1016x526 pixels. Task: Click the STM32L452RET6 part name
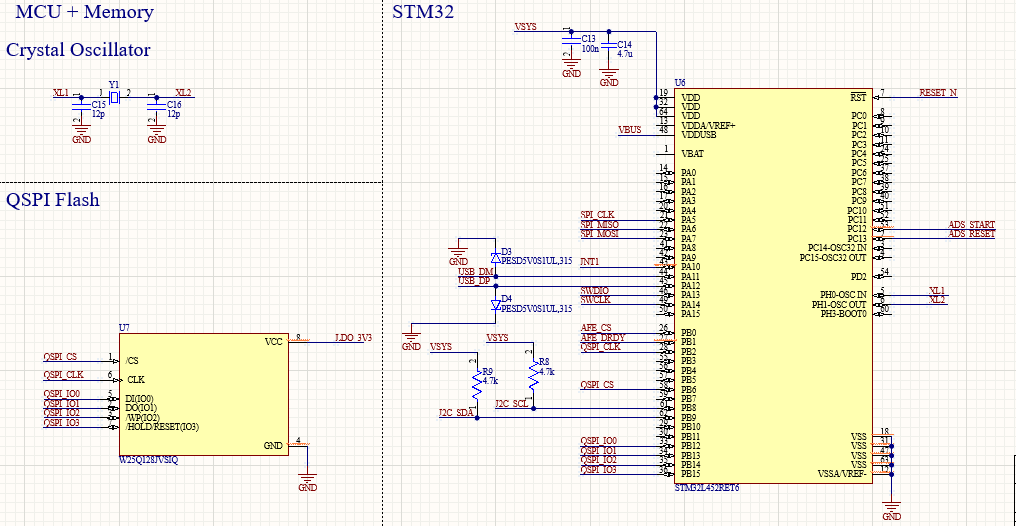[x=706, y=488]
